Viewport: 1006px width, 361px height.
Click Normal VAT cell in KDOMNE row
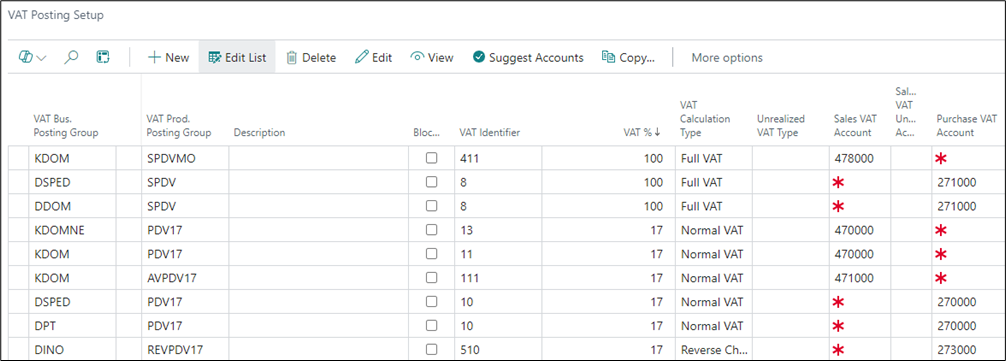[x=713, y=230]
